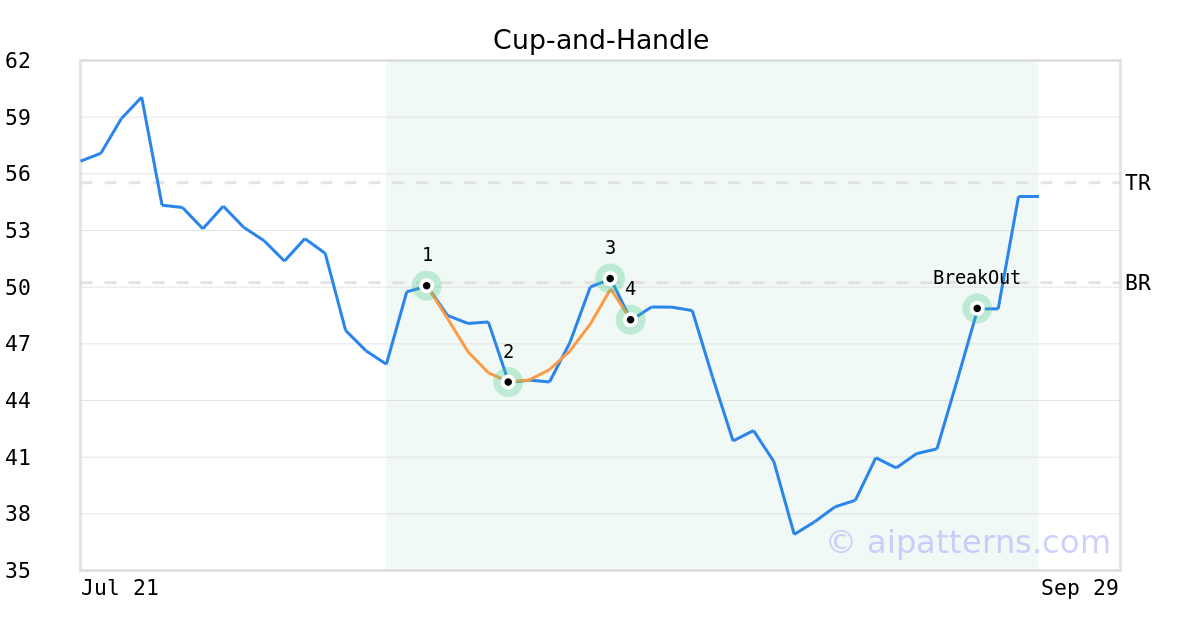Select pattern point marker 4
This screenshot has width=1200, height=630.
click(630, 320)
